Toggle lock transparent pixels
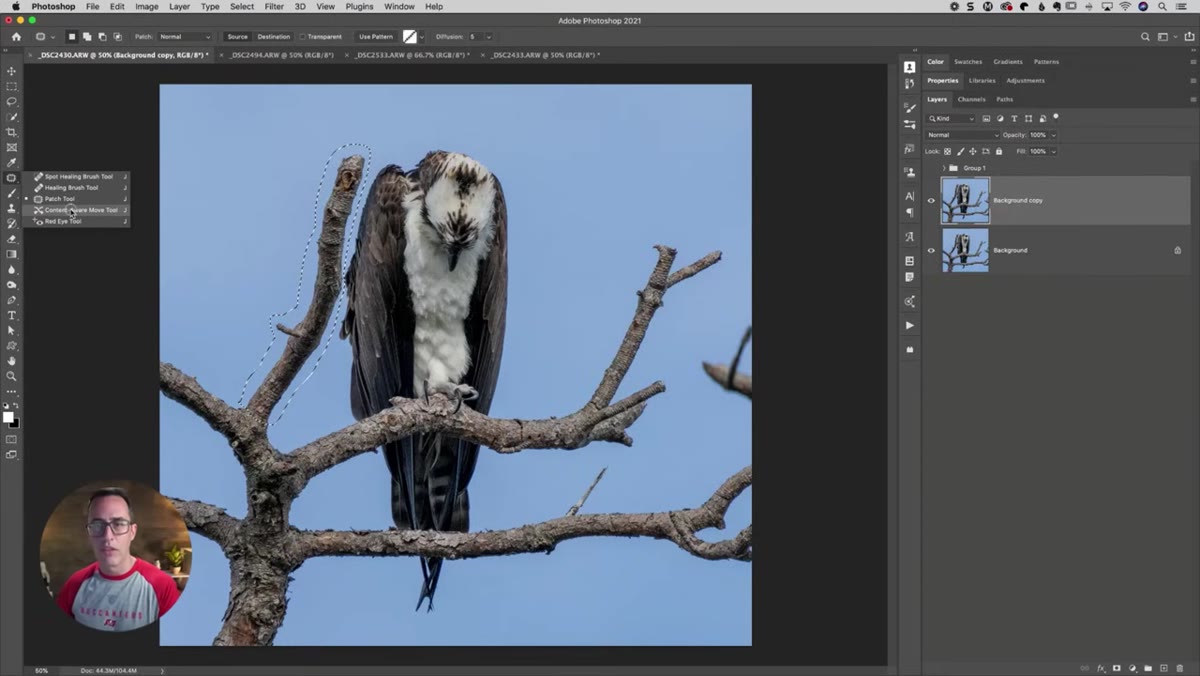Image resolution: width=1200 pixels, height=676 pixels. coord(948,151)
